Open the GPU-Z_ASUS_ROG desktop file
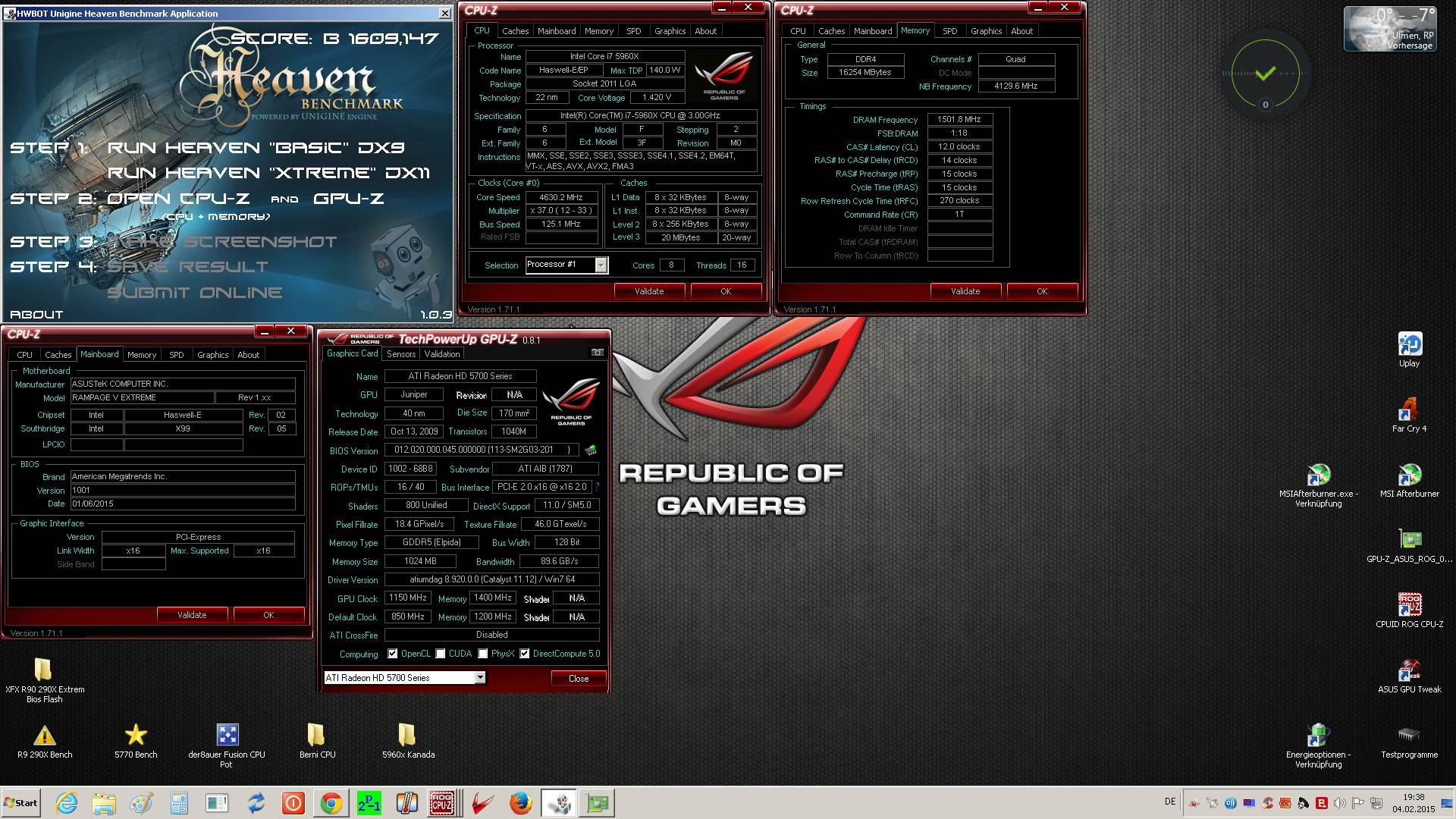The height and width of the screenshot is (819, 1456). tap(1410, 545)
